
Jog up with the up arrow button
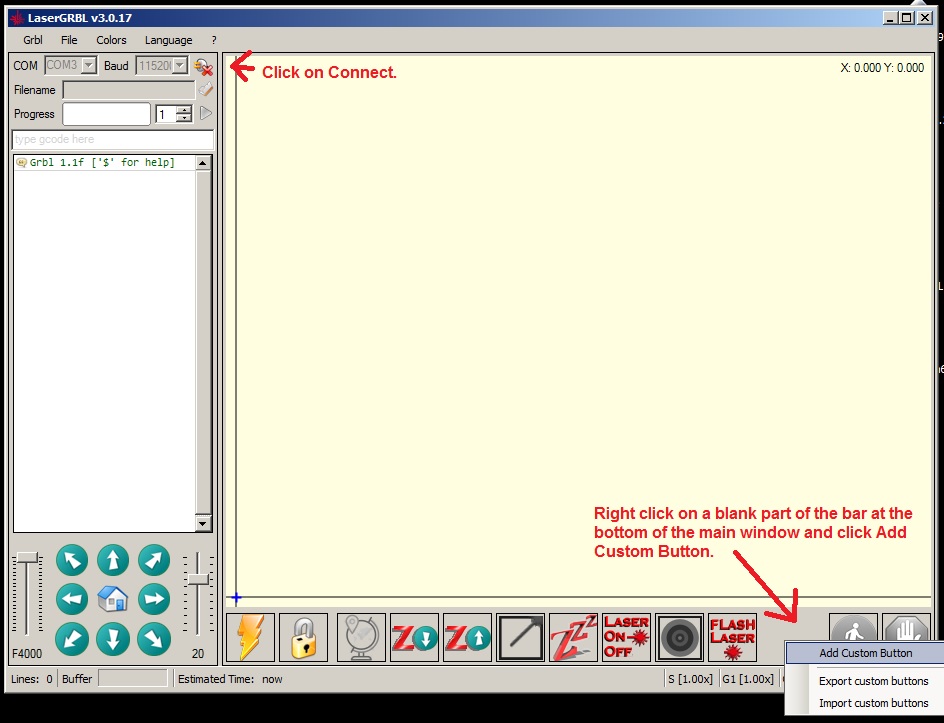113,560
